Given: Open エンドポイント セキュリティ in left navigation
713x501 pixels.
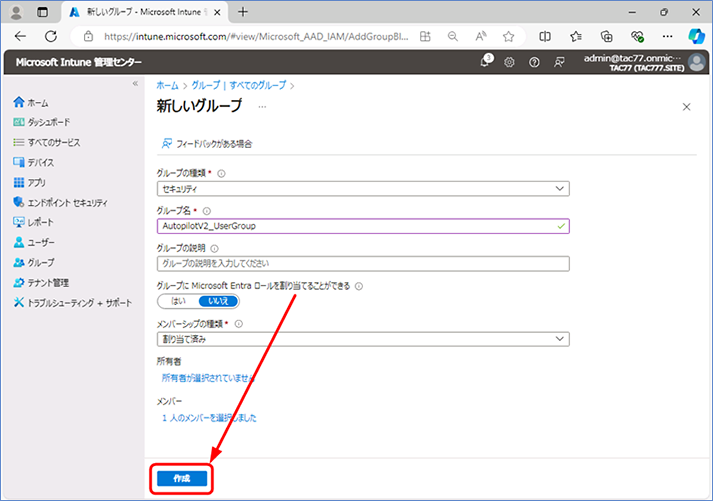Looking at the screenshot, I should (60, 202).
